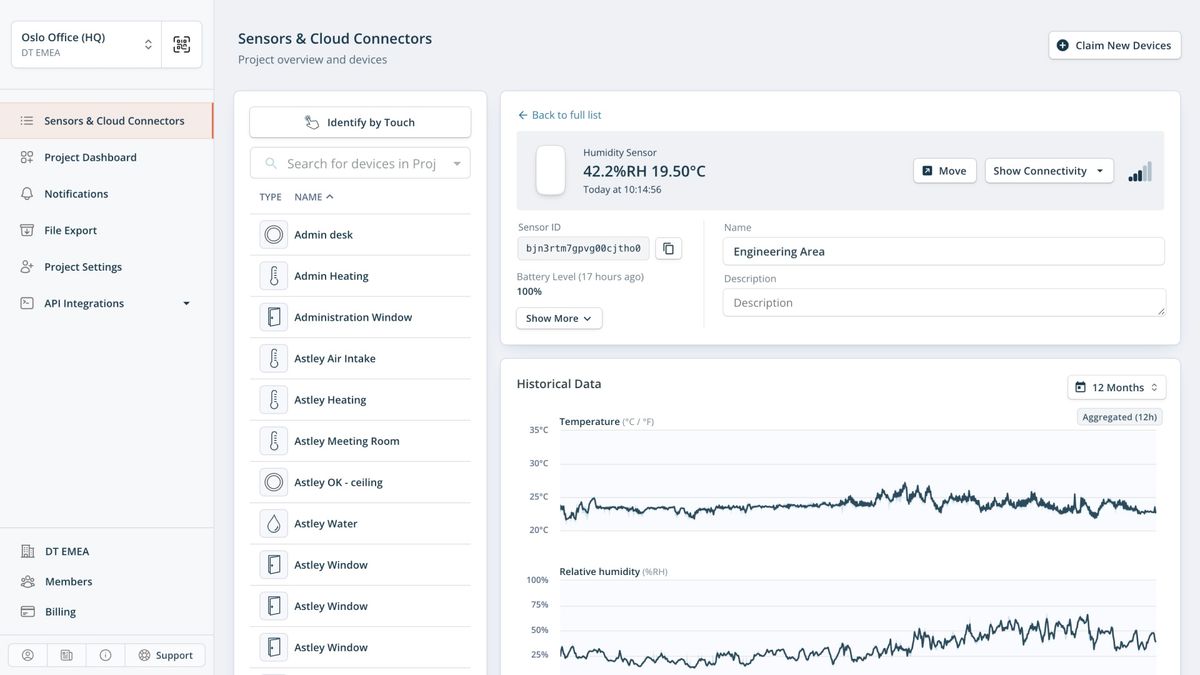Expand the API Integrations menu
1200x675 pixels.
(185, 304)
